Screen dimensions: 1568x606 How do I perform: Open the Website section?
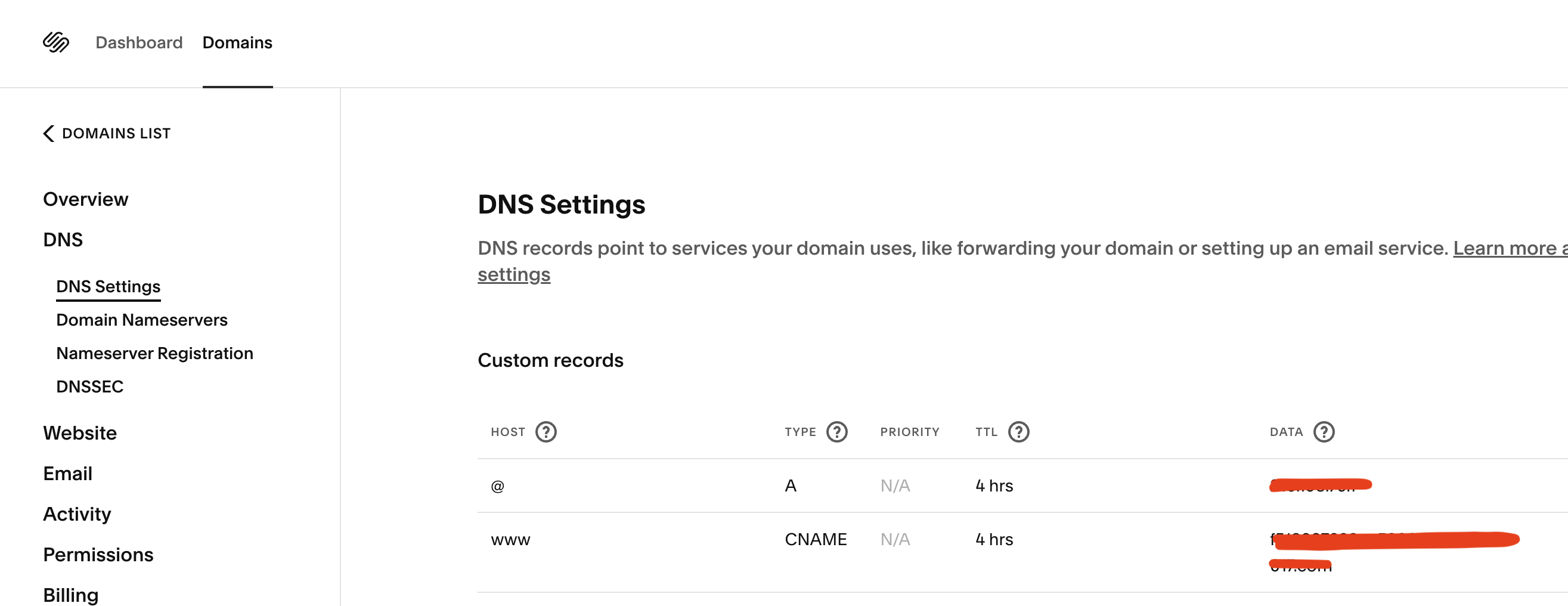80,432
